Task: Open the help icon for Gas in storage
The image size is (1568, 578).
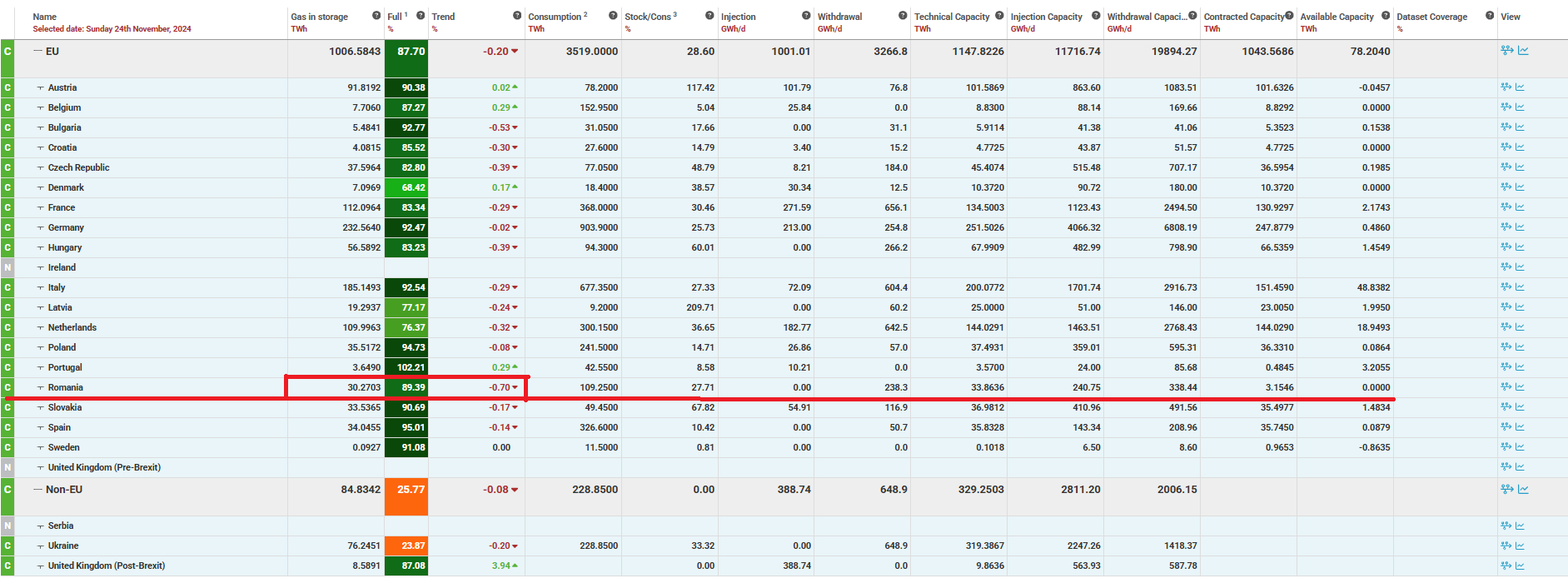Action: [x=376, y=16]
